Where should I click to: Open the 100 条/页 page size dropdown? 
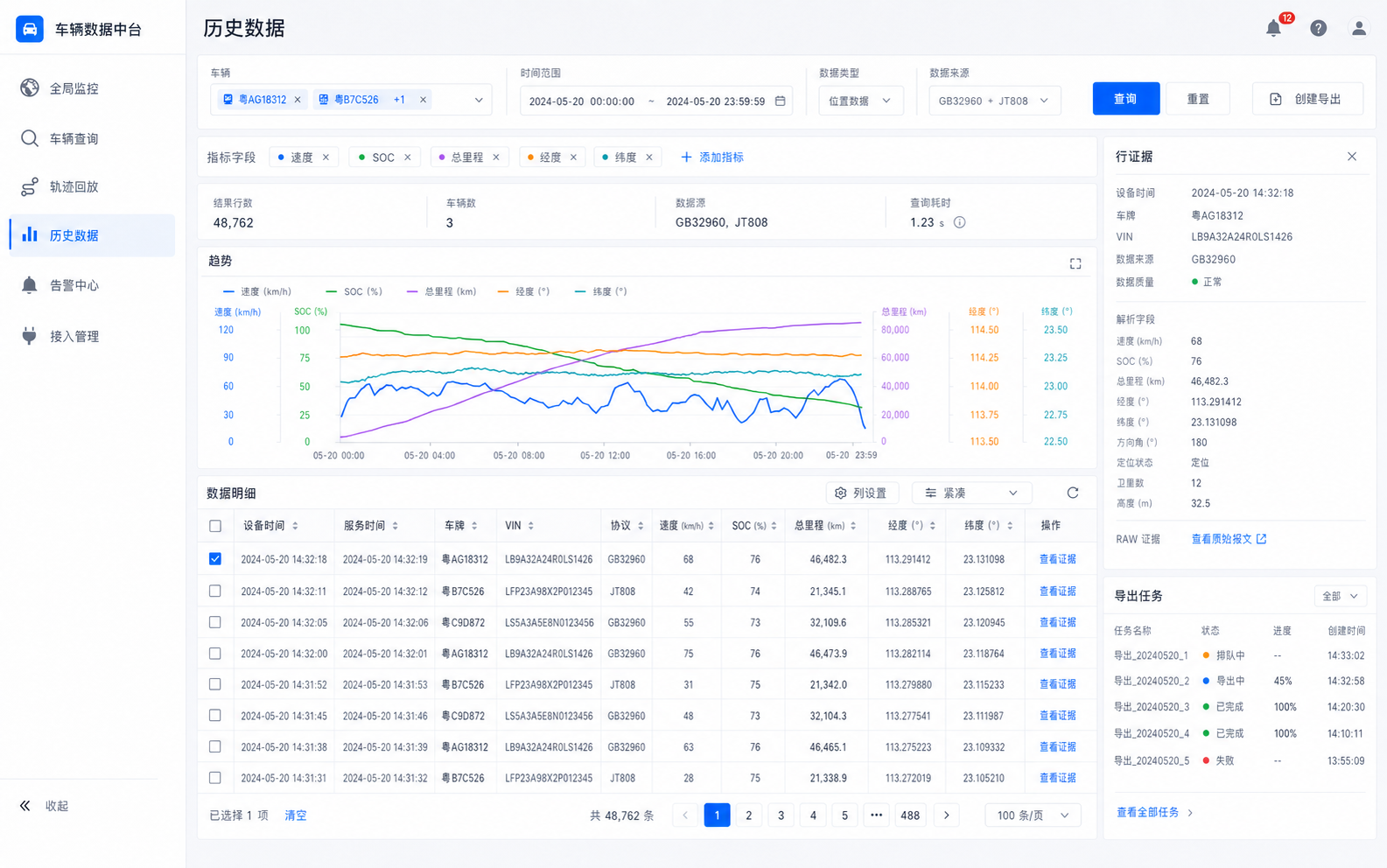tap(1033, 815)
